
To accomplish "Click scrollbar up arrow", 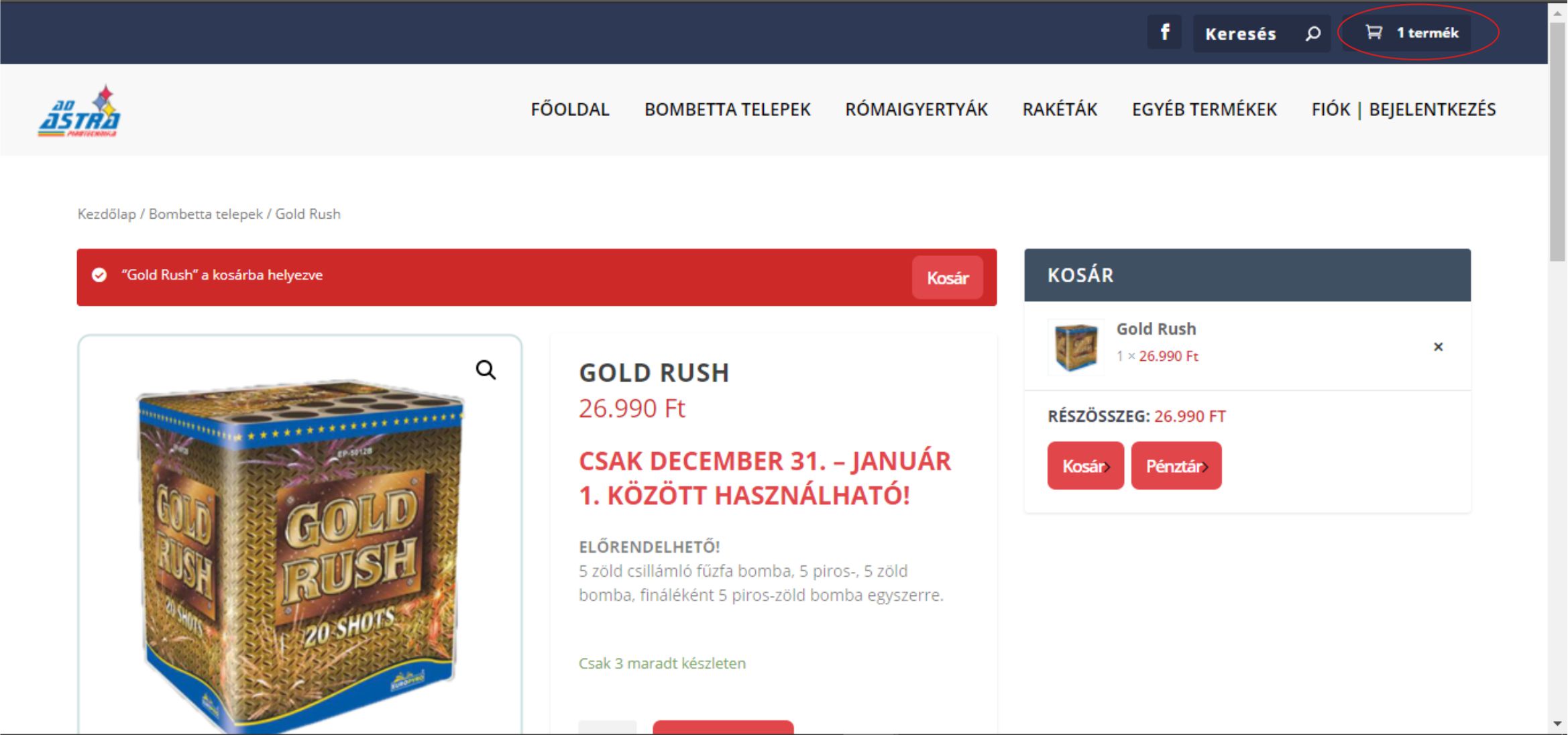I will point(1557,12).
